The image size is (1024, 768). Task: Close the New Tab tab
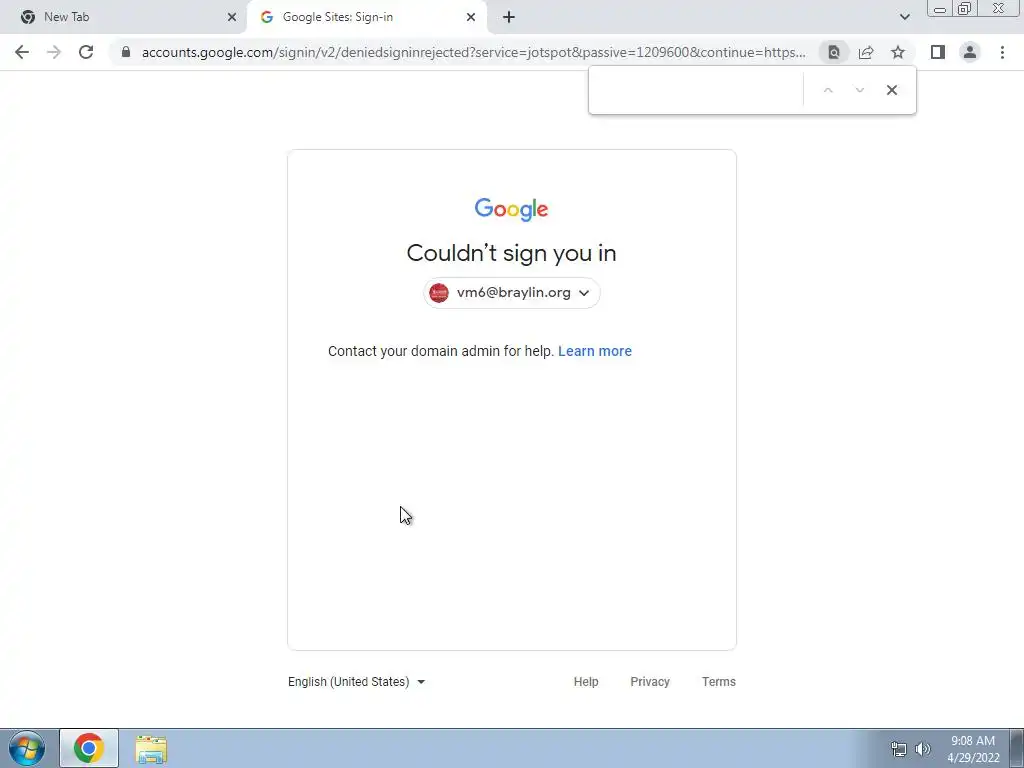(x=232, y=17)
